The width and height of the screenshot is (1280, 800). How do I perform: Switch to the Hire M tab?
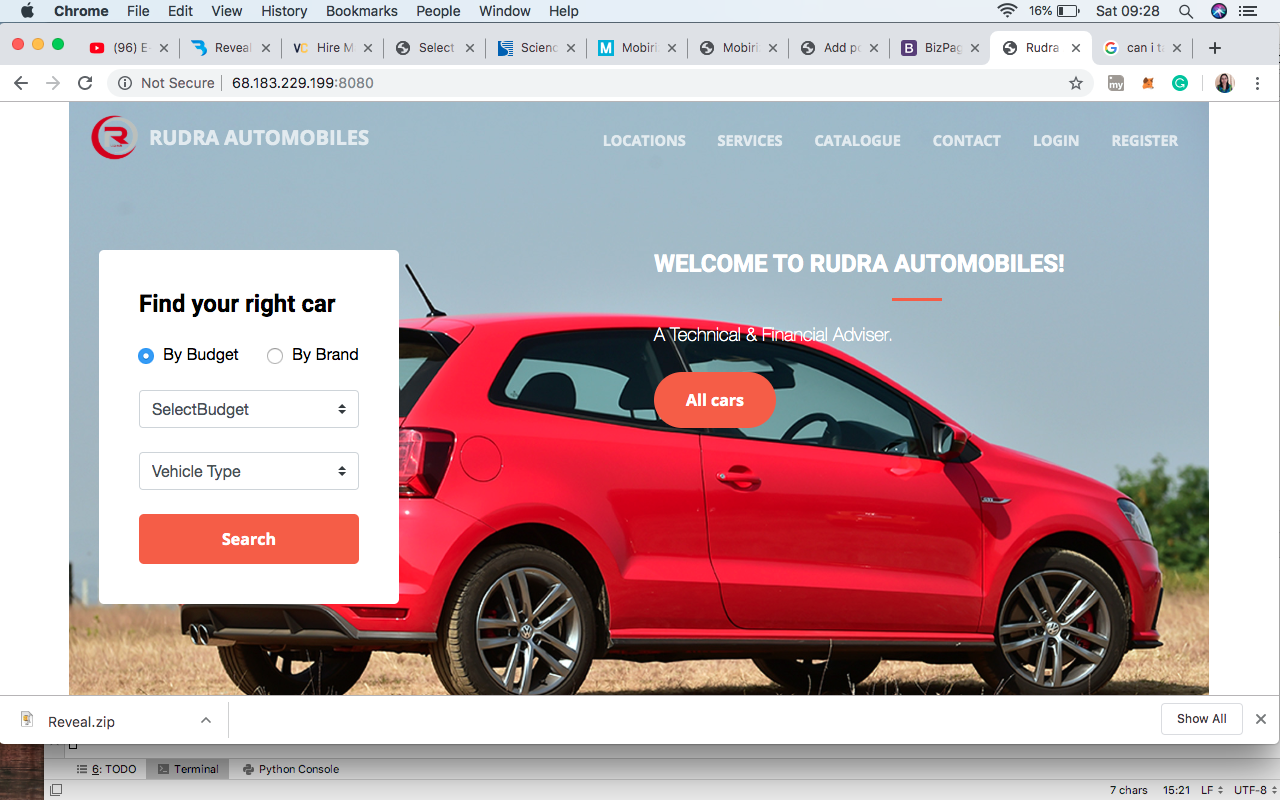point(332,48)
